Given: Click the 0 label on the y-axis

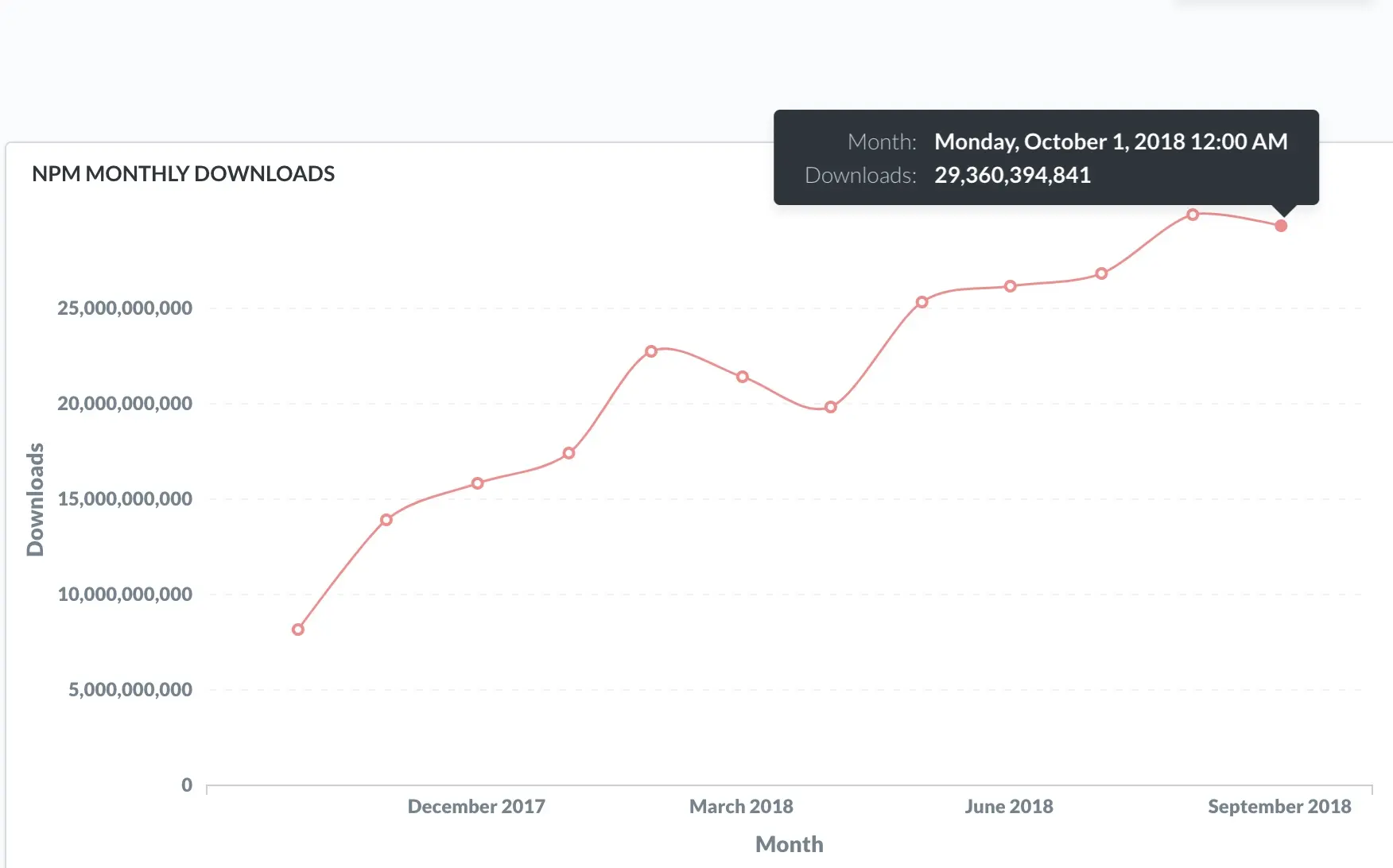Looking at the screenshot, I should tap(187, 785).
